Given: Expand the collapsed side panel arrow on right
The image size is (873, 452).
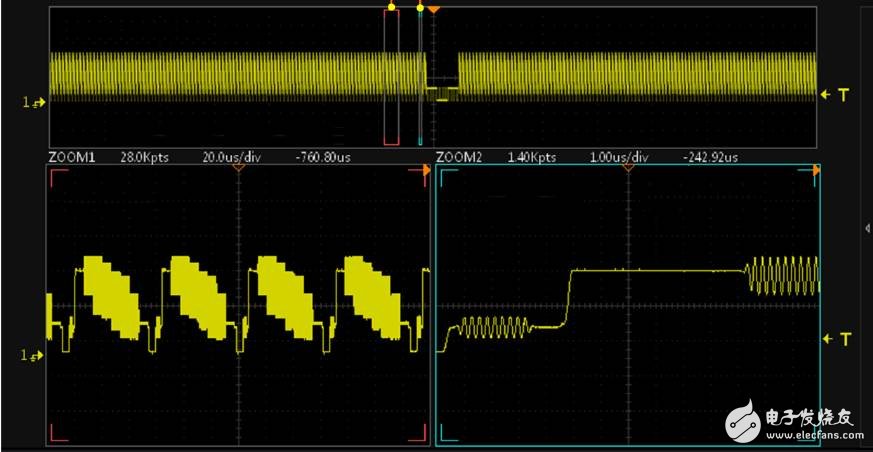Looking at the screenshot, I should coord(866,229).
